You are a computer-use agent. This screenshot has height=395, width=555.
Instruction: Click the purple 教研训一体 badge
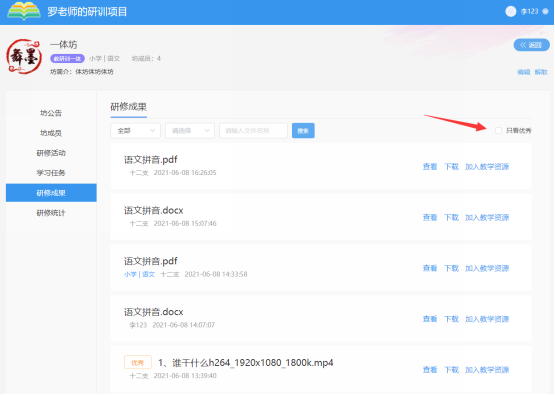(67, 58)
